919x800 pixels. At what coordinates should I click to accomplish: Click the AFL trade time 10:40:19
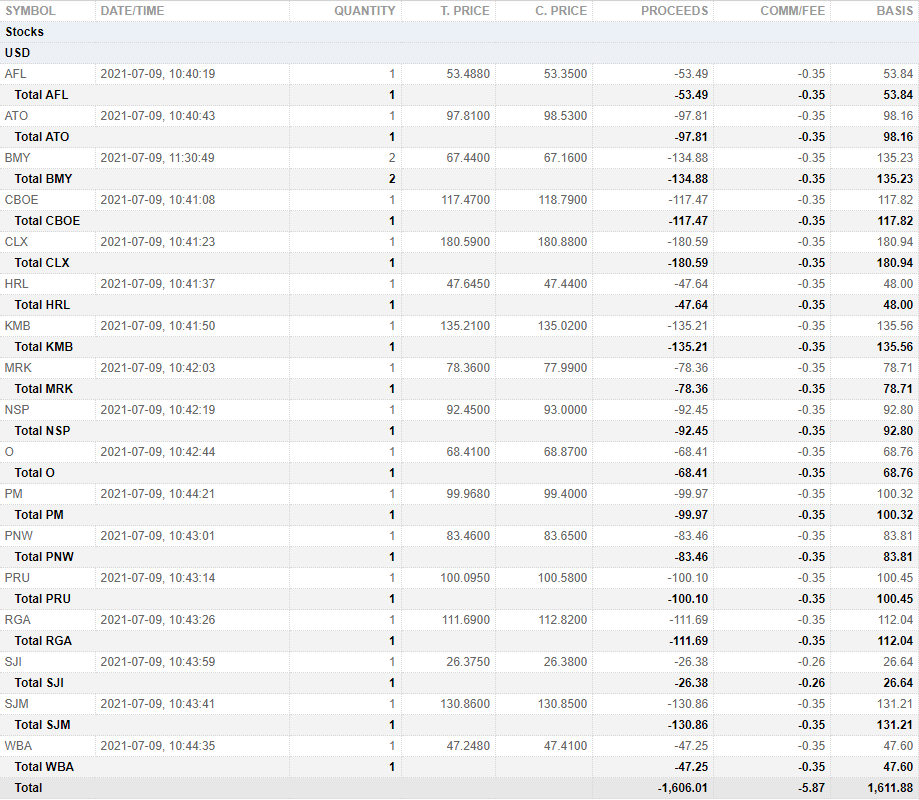point(192,74)
